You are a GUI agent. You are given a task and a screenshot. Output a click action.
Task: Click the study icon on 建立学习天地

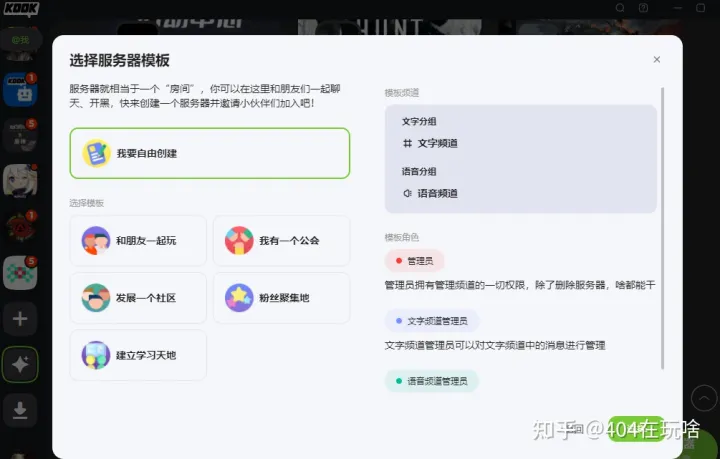click(x=96, y=355)
